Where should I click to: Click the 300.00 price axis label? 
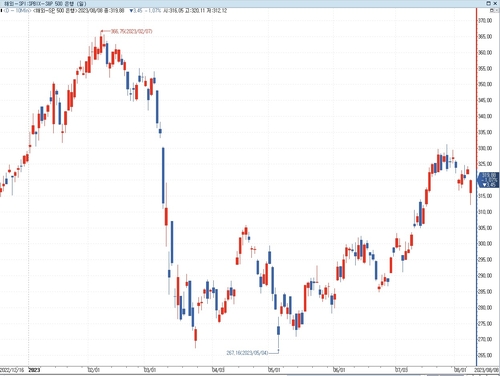(485, 244)
